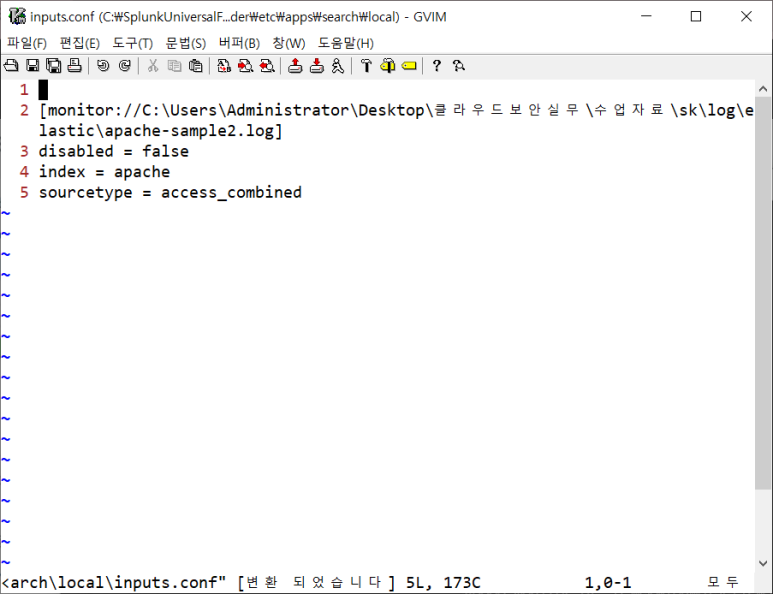
Task: Open the 파일(F) menu
Action: click(x=27, y=43)
